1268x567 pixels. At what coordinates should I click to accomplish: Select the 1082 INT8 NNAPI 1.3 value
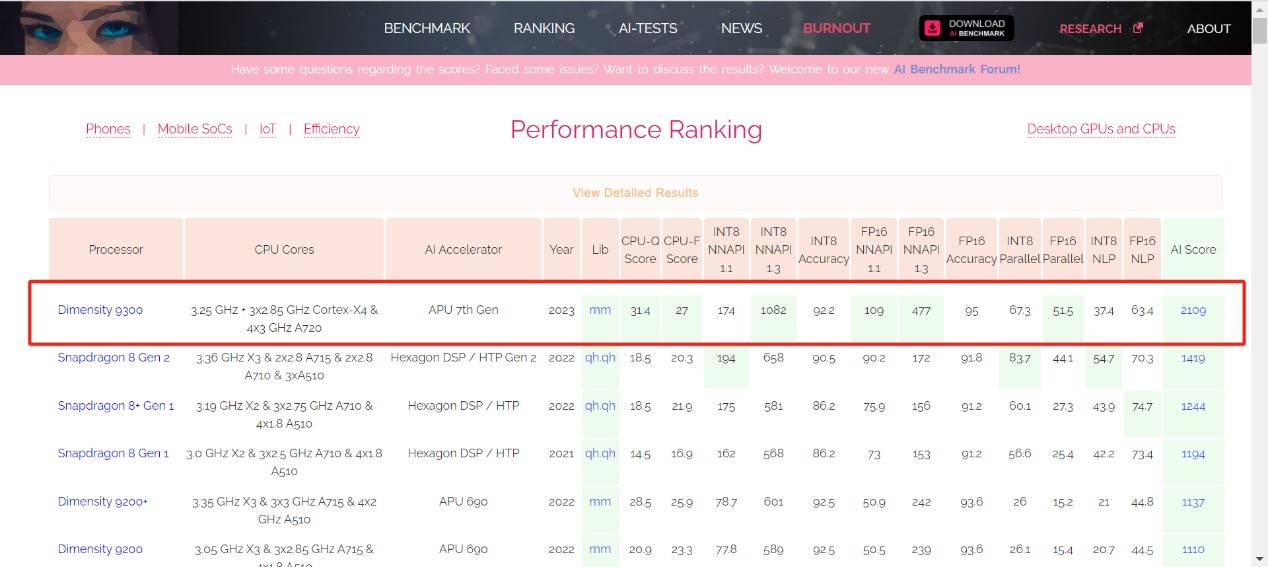click(x=773, y=310)
